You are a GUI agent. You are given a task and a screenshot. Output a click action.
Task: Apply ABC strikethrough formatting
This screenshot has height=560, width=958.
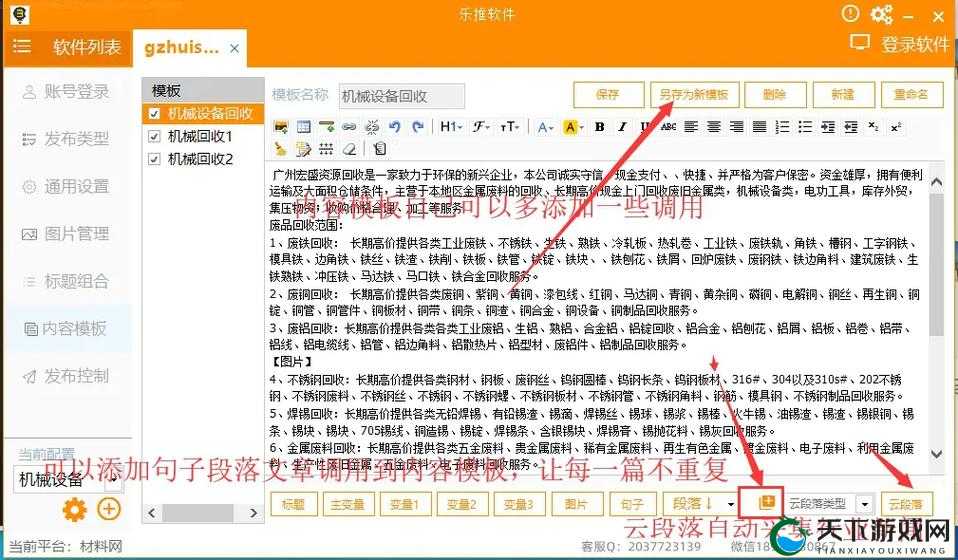coord(668,126)
